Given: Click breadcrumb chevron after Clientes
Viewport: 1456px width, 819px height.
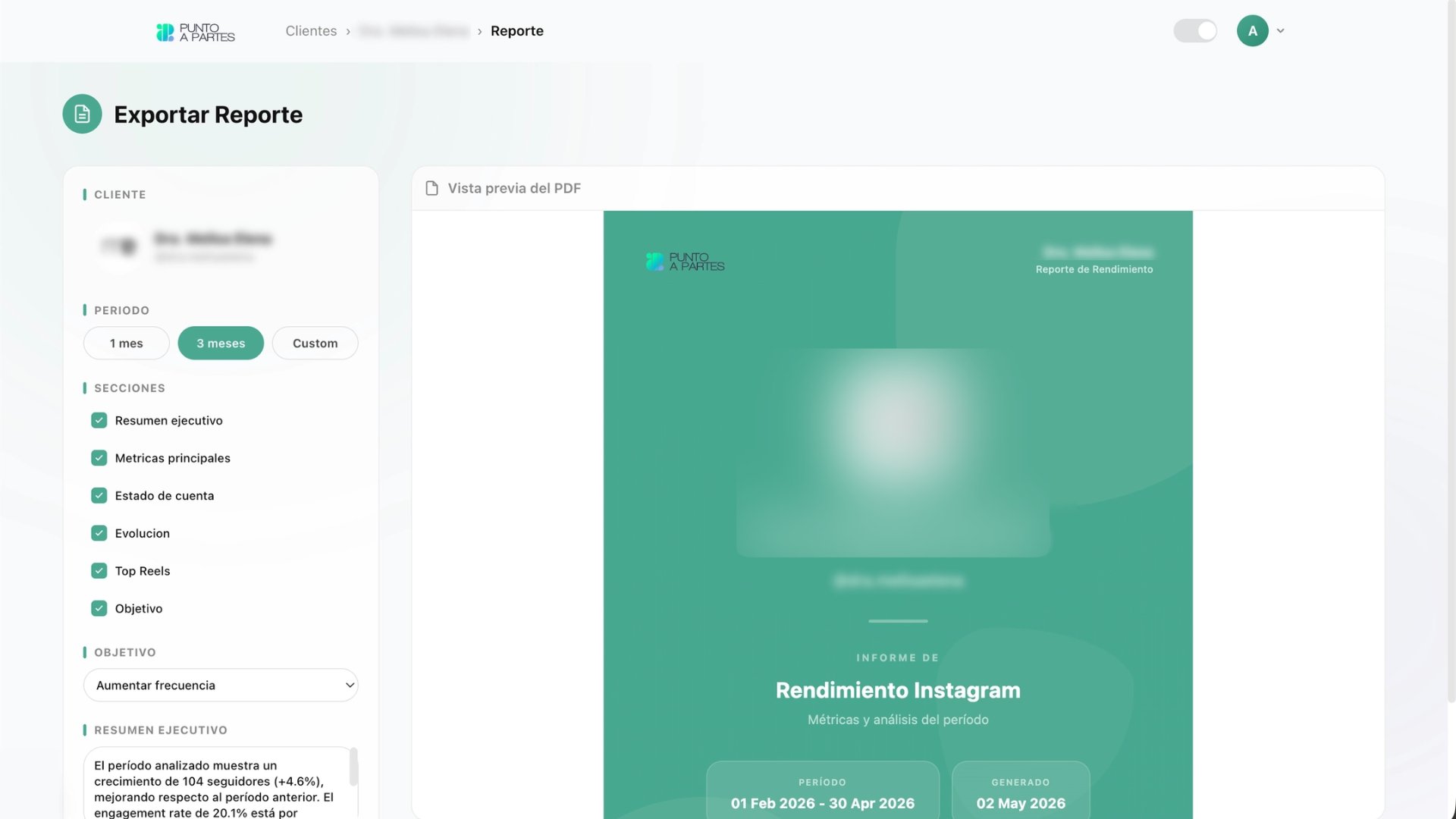Looking at the screenshot, I should [348, 32].
